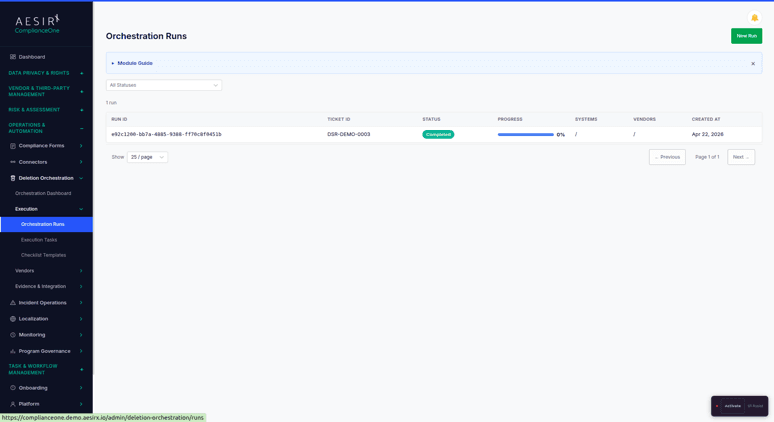Click the Connectors icon in the sidebar

pyautogui.click(x=13, y=162)
